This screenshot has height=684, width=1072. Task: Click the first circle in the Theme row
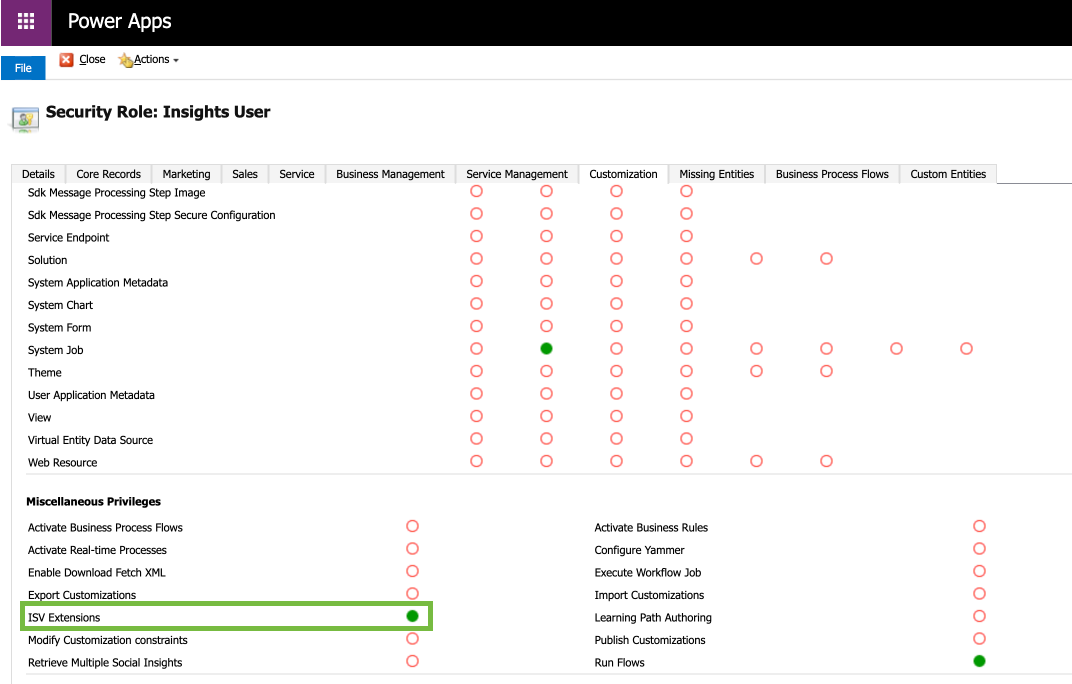[x=477, y=371]
